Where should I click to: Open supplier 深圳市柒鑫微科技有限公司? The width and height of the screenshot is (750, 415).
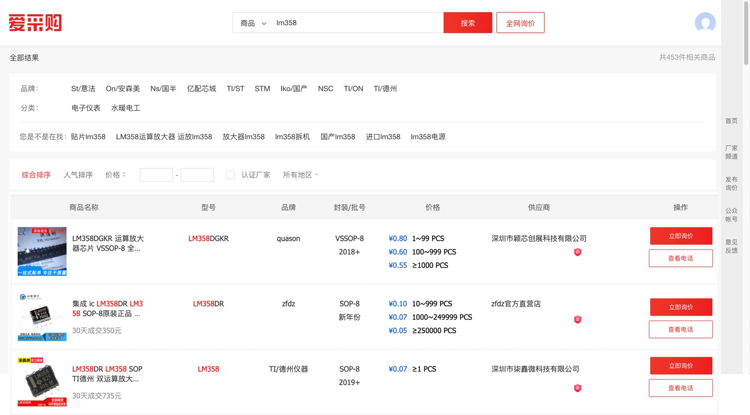coord(535,369)
